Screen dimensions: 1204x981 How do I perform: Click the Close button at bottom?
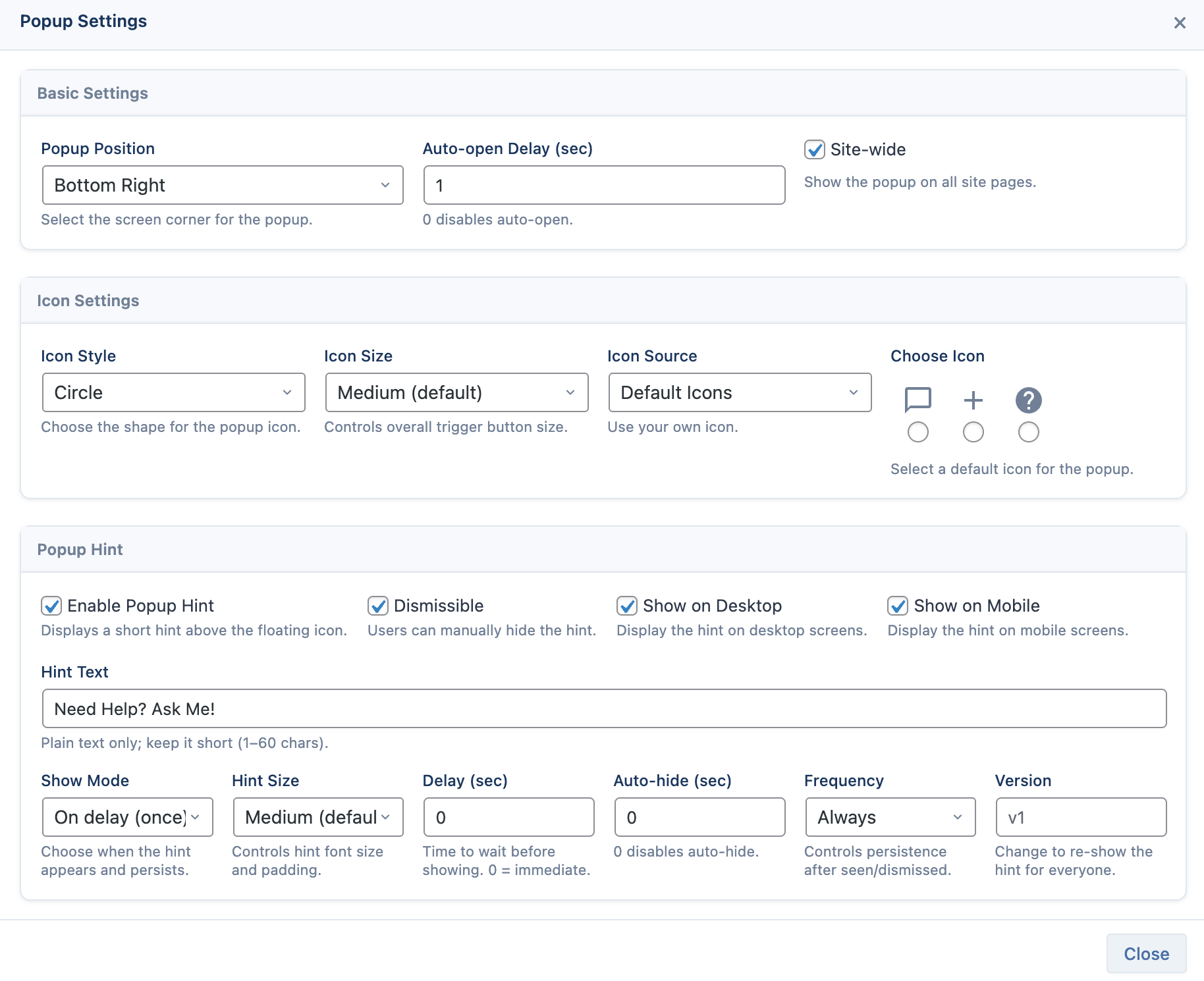coord(1146,953)
